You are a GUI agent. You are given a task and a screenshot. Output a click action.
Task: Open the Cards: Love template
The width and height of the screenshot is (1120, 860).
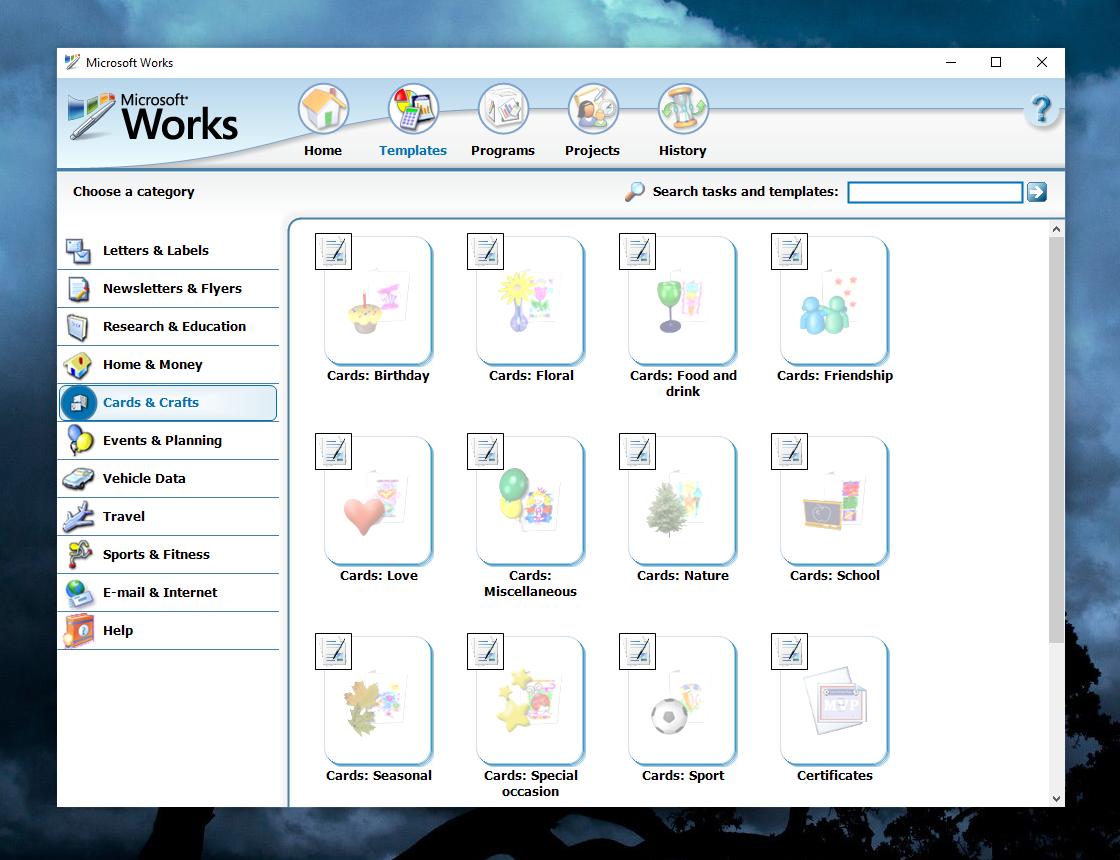378,502
